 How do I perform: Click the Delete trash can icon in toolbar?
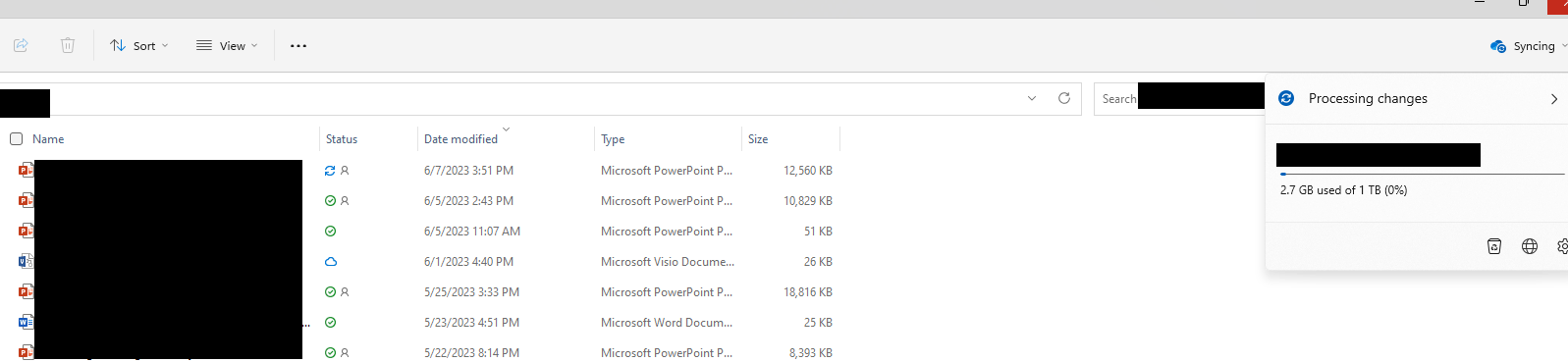coord(68,45)
